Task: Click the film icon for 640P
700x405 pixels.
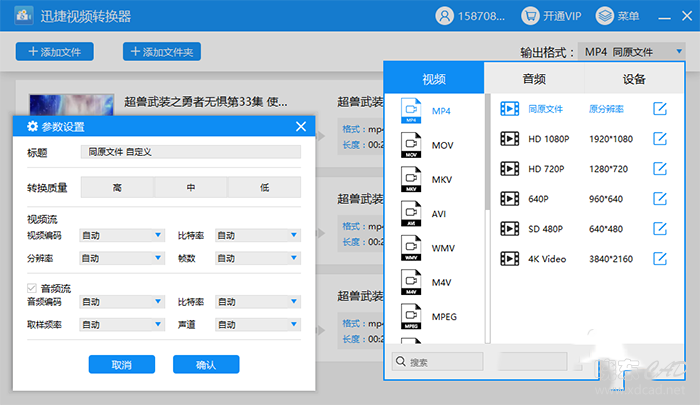Action: coord(509,199)
